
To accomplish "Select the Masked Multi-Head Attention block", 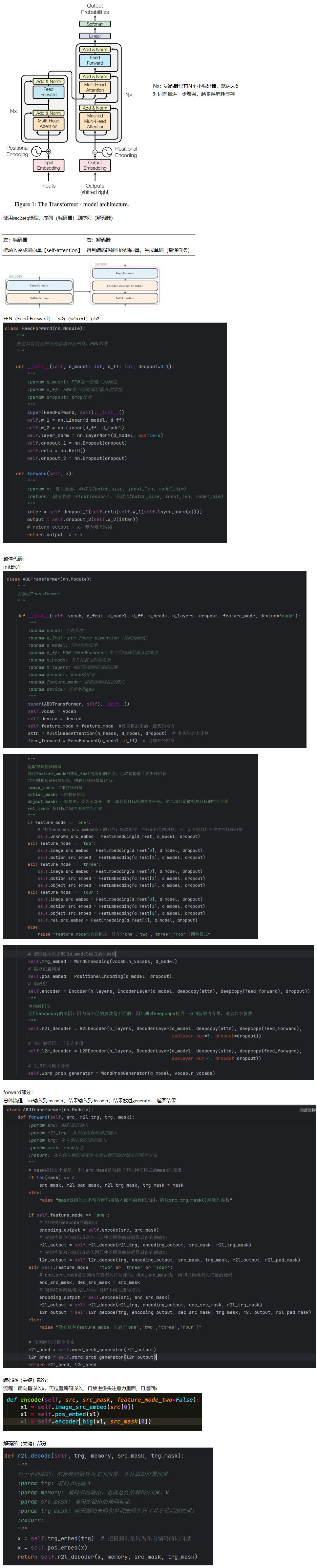I will click(95, 121).
